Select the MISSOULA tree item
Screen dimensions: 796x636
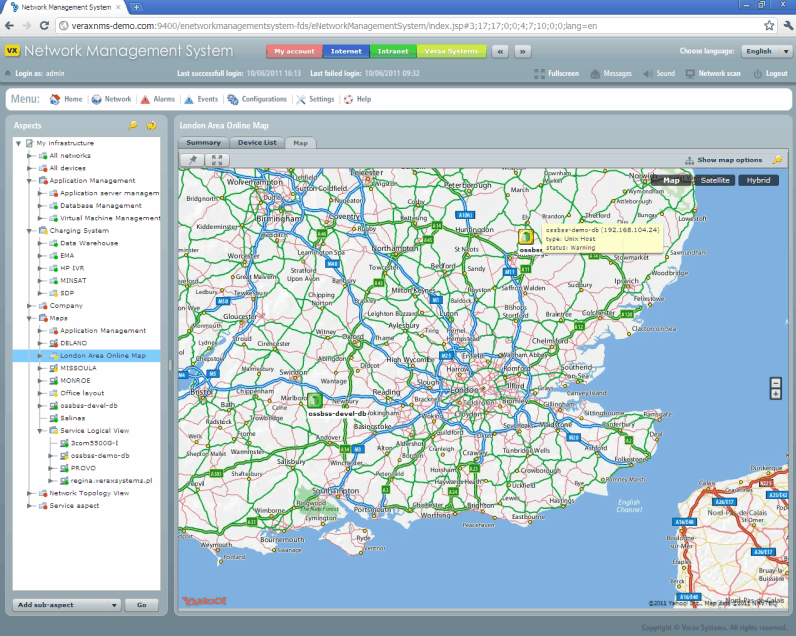tap(78, 368)
